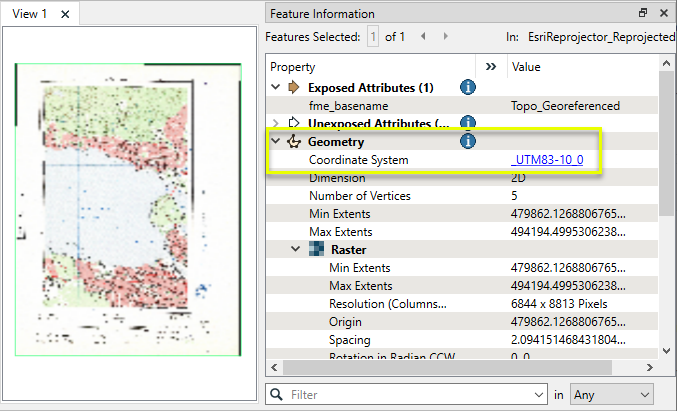Click the Unexposed Attributes info icon
Image resolution: width=677 pixels, height=411 pixels.
coord(467,123)
